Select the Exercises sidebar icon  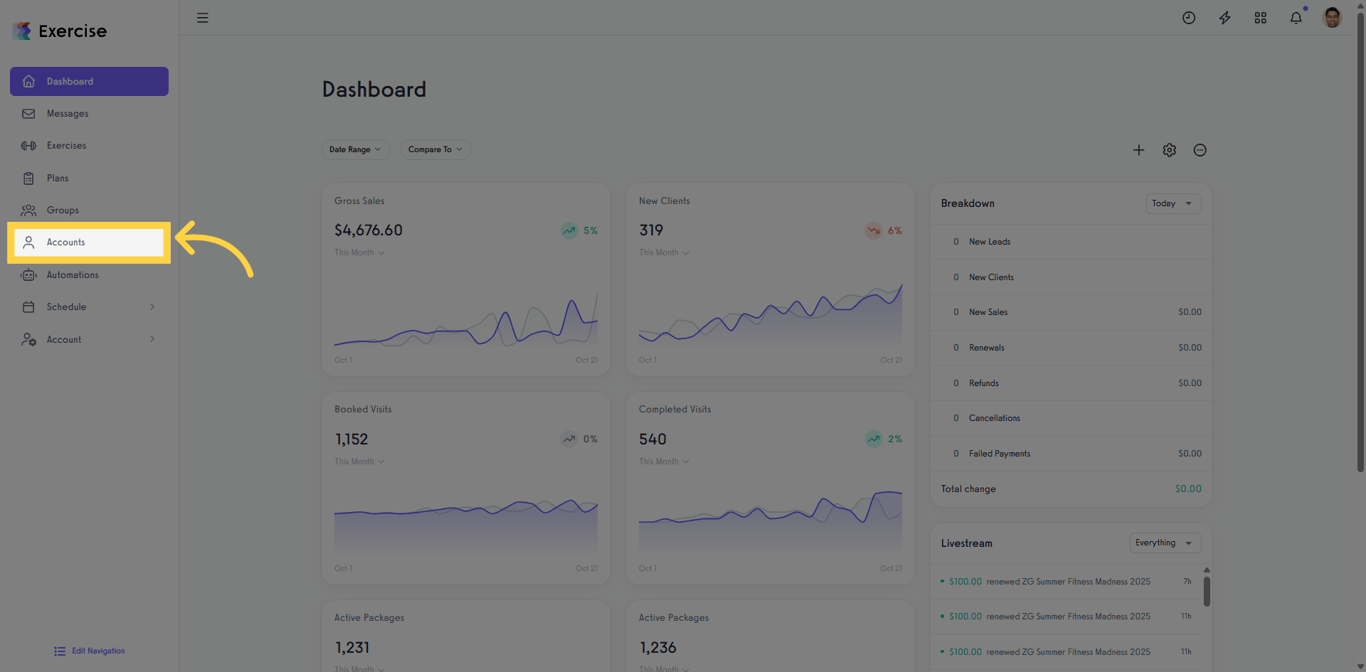(68, 145)
